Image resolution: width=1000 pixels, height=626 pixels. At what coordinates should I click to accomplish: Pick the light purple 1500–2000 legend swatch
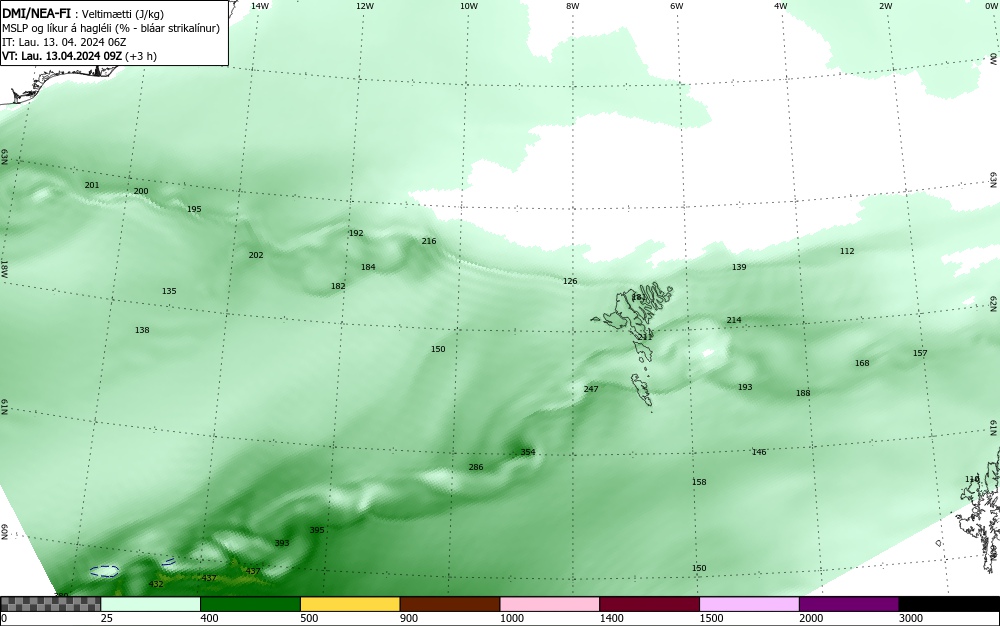click(749, 604)
